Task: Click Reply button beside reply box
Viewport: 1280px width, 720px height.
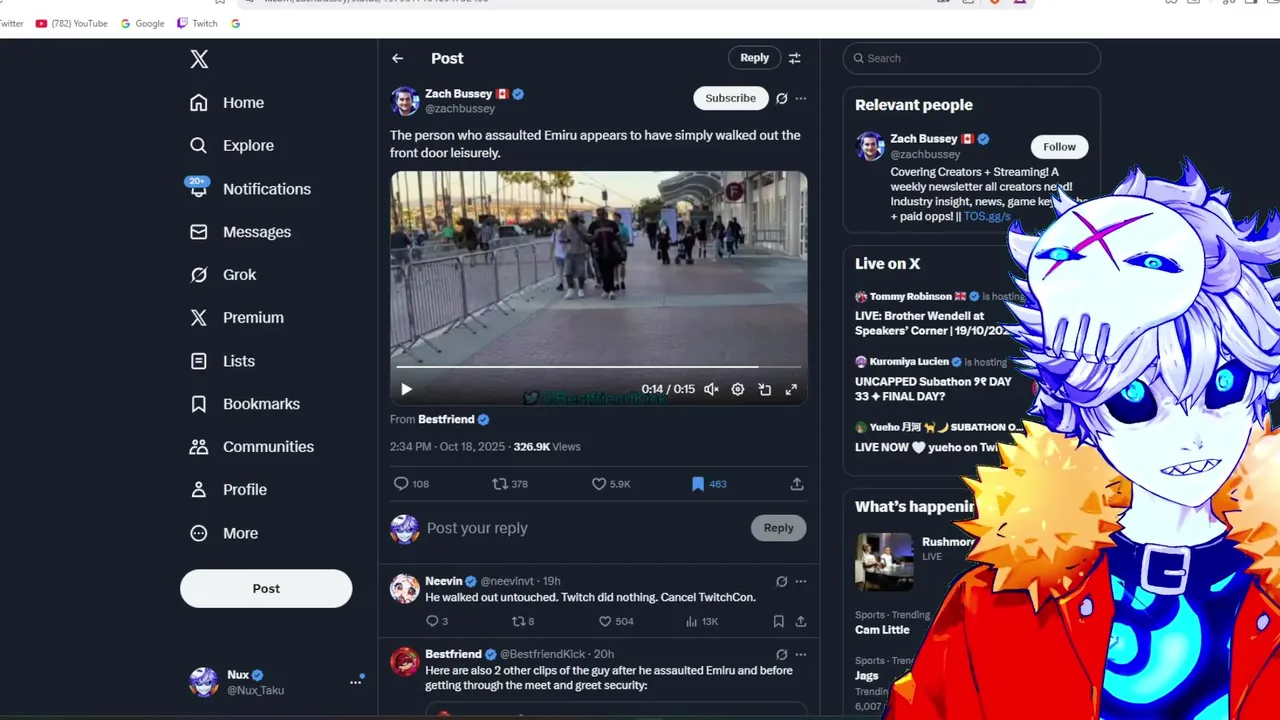Action: coord(778,528)
